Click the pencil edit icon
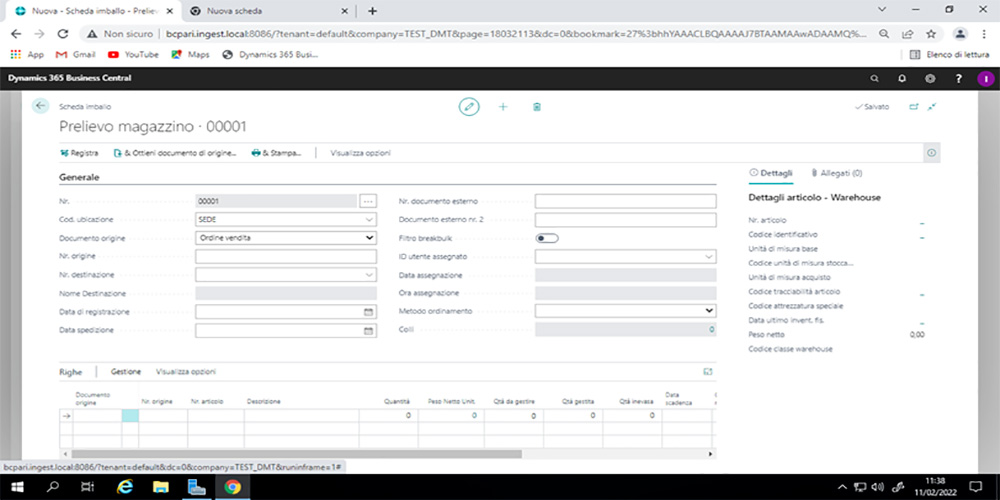The height and width of the screenshot is (500, 1000). click(469, 106)
